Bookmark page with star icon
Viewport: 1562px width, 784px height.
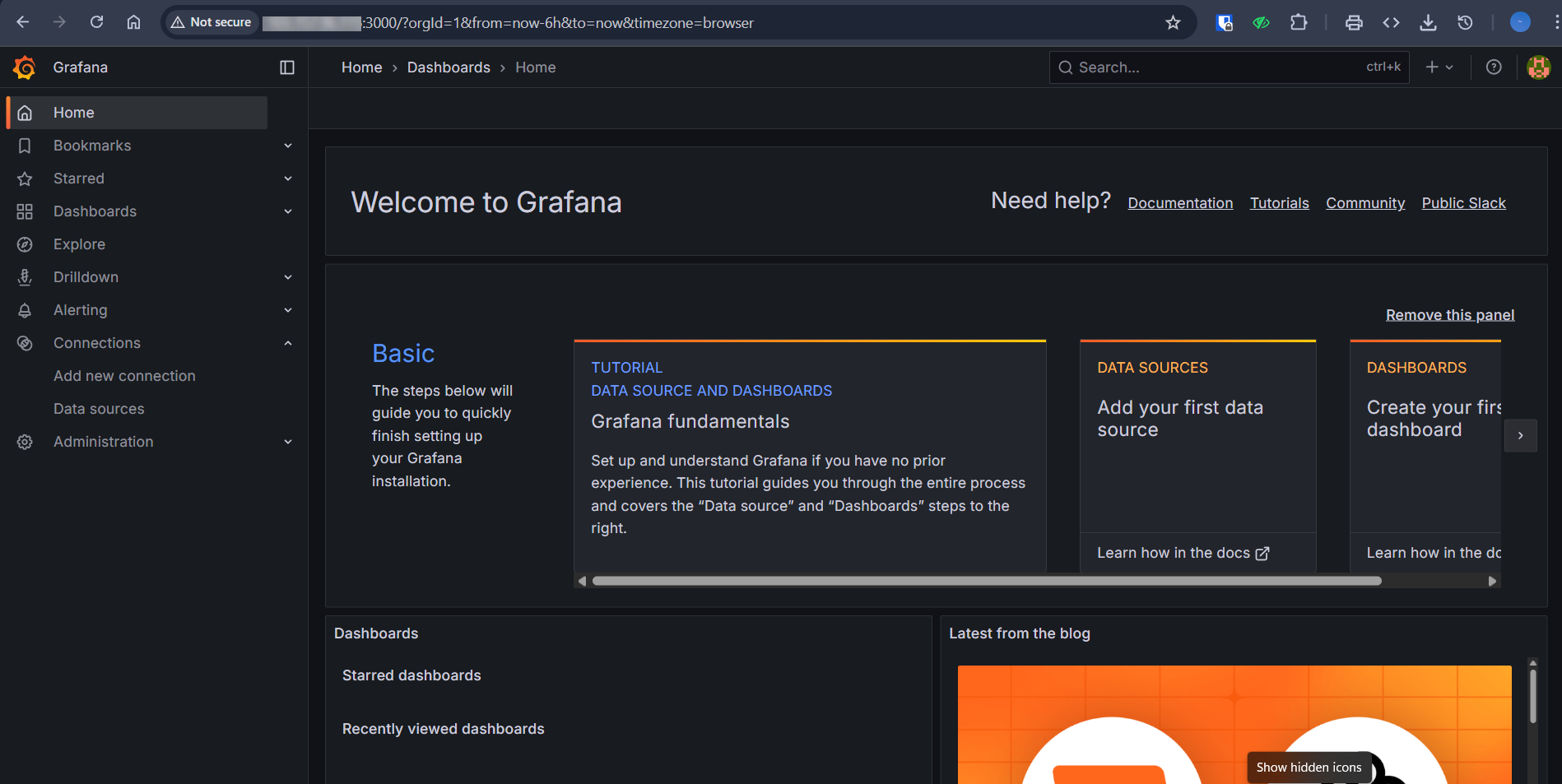pos(1173,23)
